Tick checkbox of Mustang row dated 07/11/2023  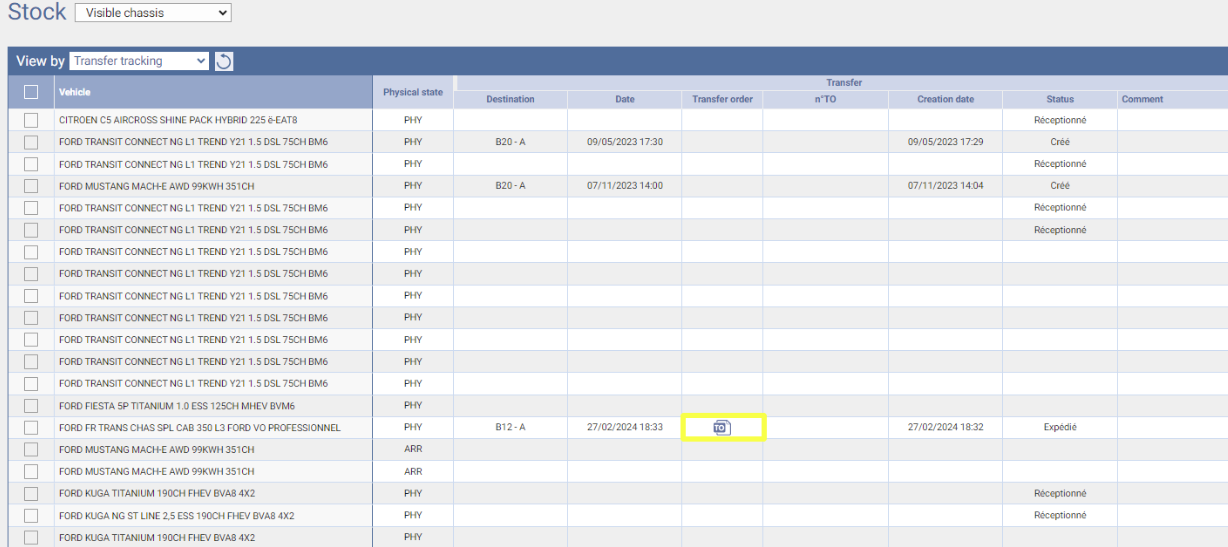[31, 186]
